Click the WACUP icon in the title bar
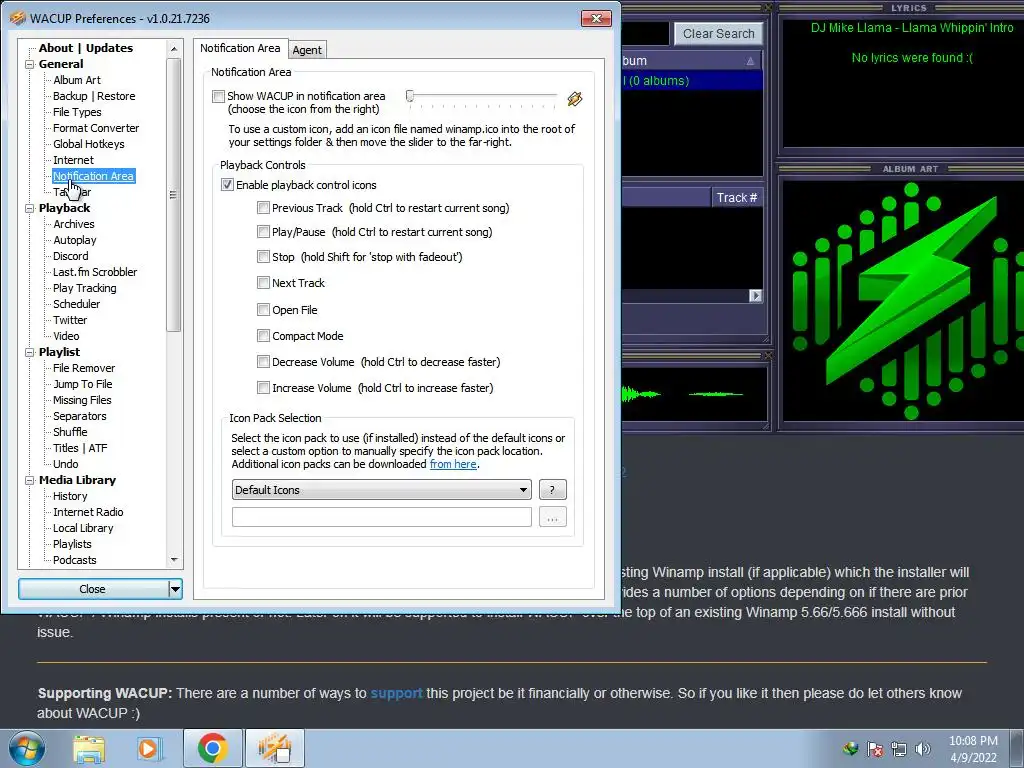Screen dimensions: 1024x768 click(x=18, y=18)
